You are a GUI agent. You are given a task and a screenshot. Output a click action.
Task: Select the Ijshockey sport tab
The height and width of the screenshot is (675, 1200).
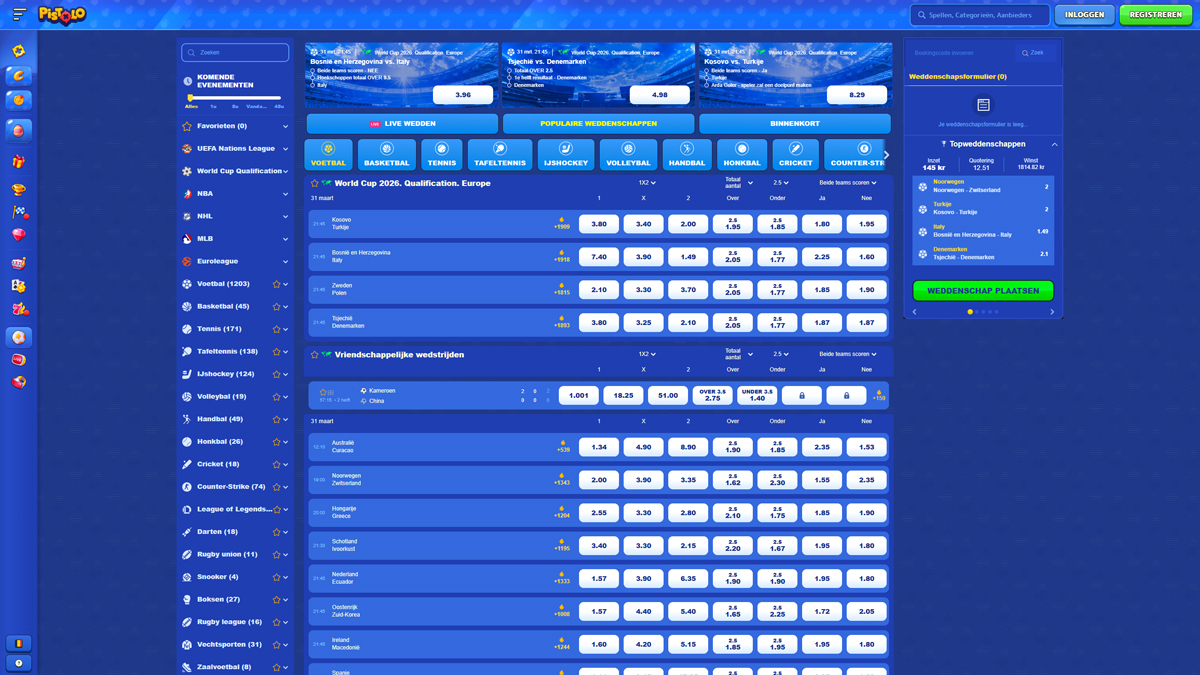click(566, 155)
